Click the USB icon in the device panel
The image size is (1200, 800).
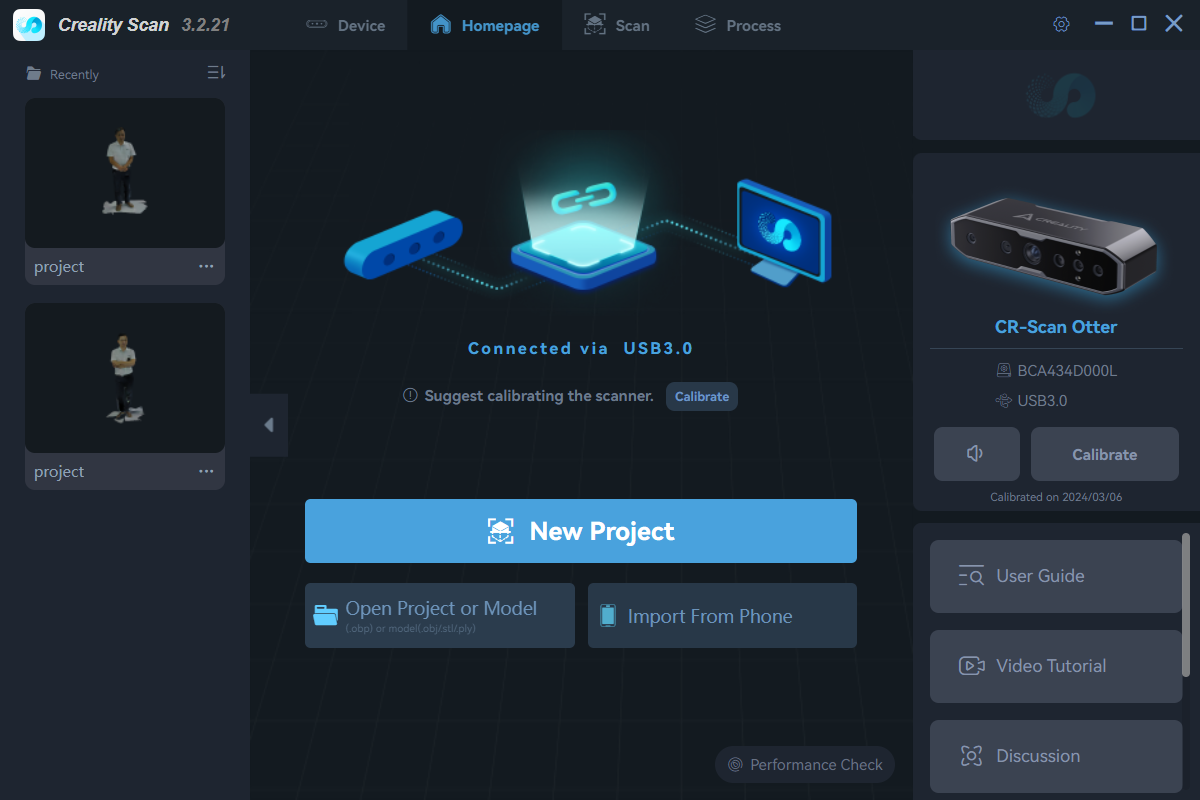(x=1004, y=401)
